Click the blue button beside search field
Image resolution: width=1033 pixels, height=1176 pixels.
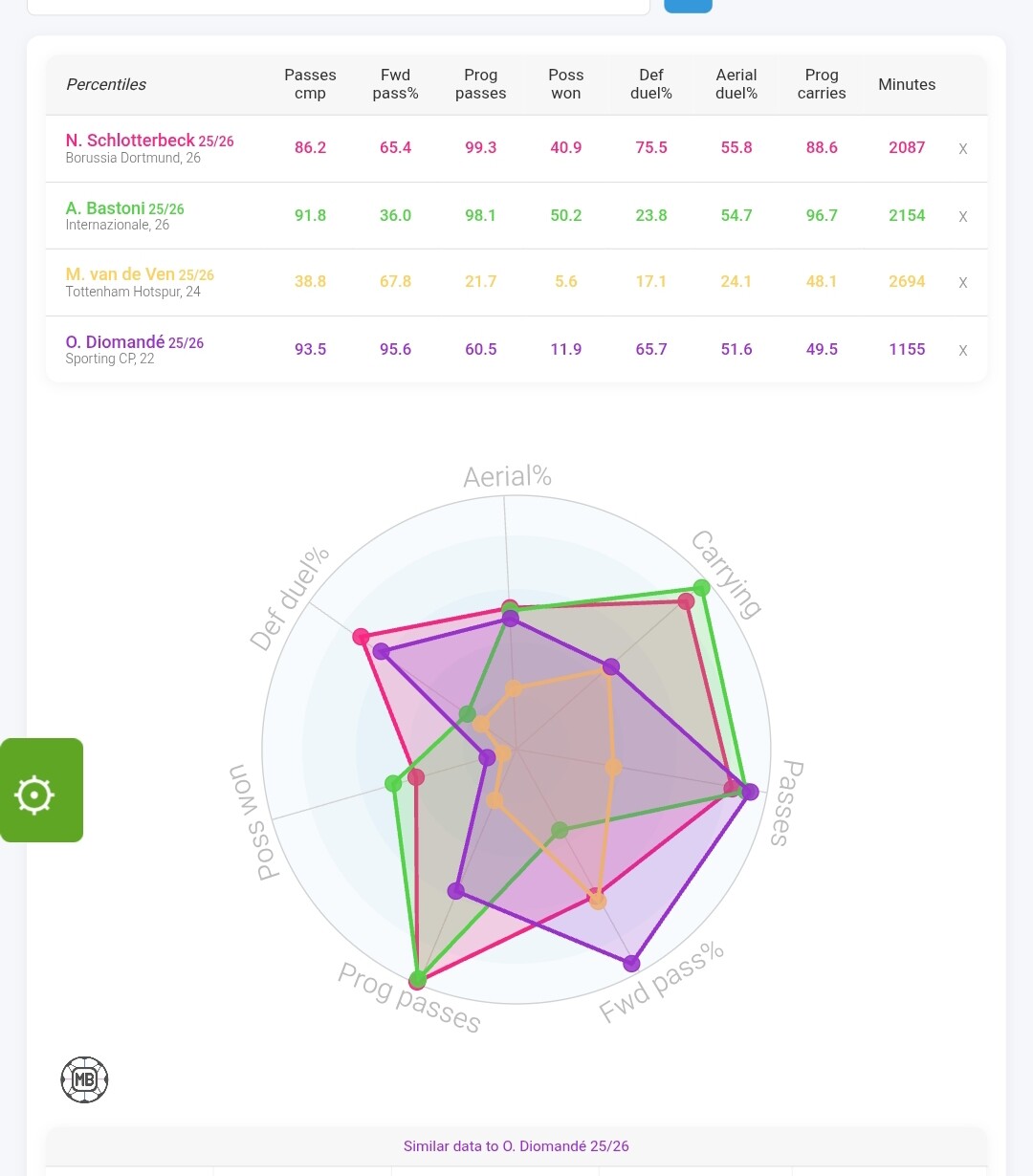point(688,5)
